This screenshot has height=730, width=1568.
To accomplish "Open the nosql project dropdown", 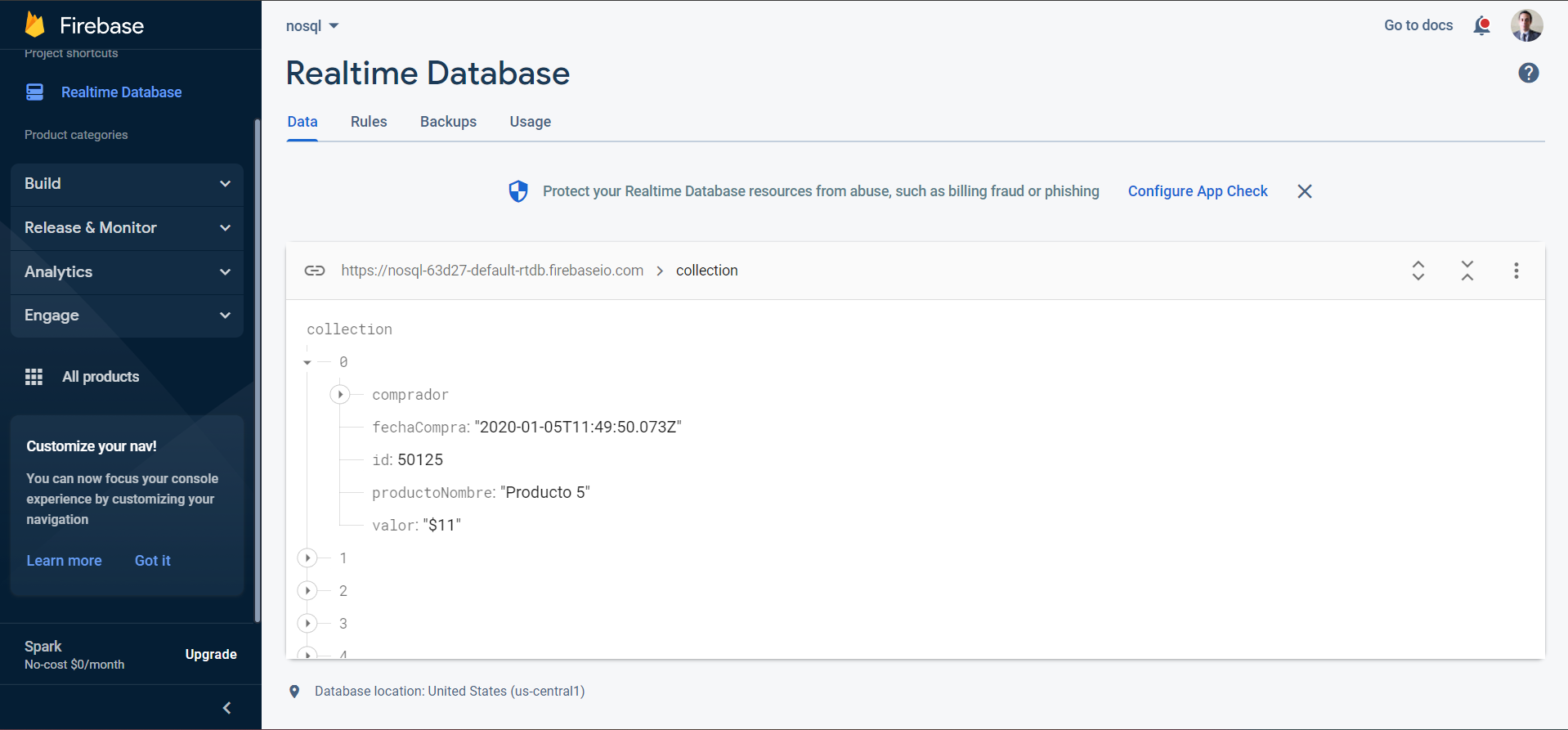I will (x=312, y=26).
